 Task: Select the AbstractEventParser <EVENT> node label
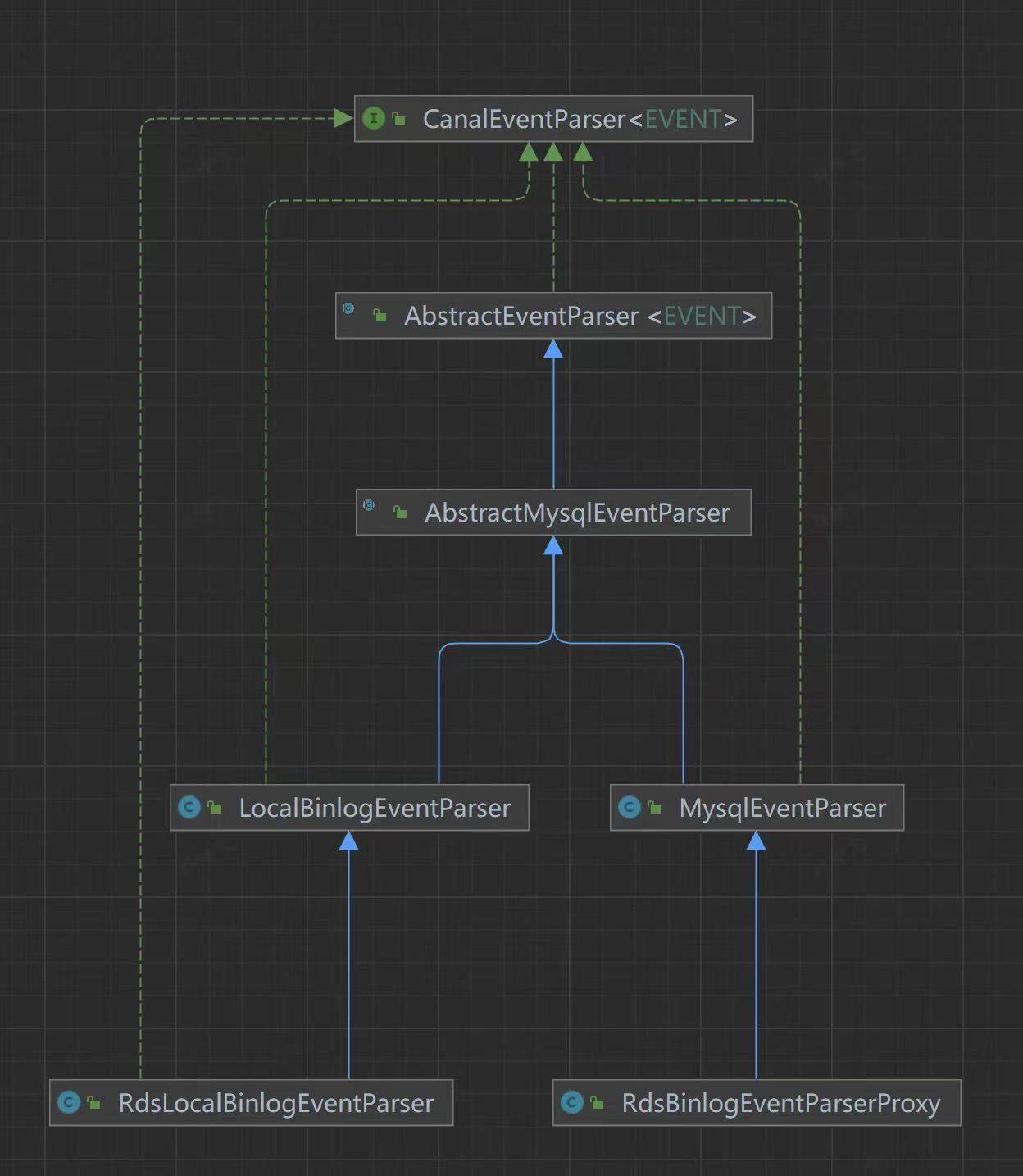coord(580,317)
